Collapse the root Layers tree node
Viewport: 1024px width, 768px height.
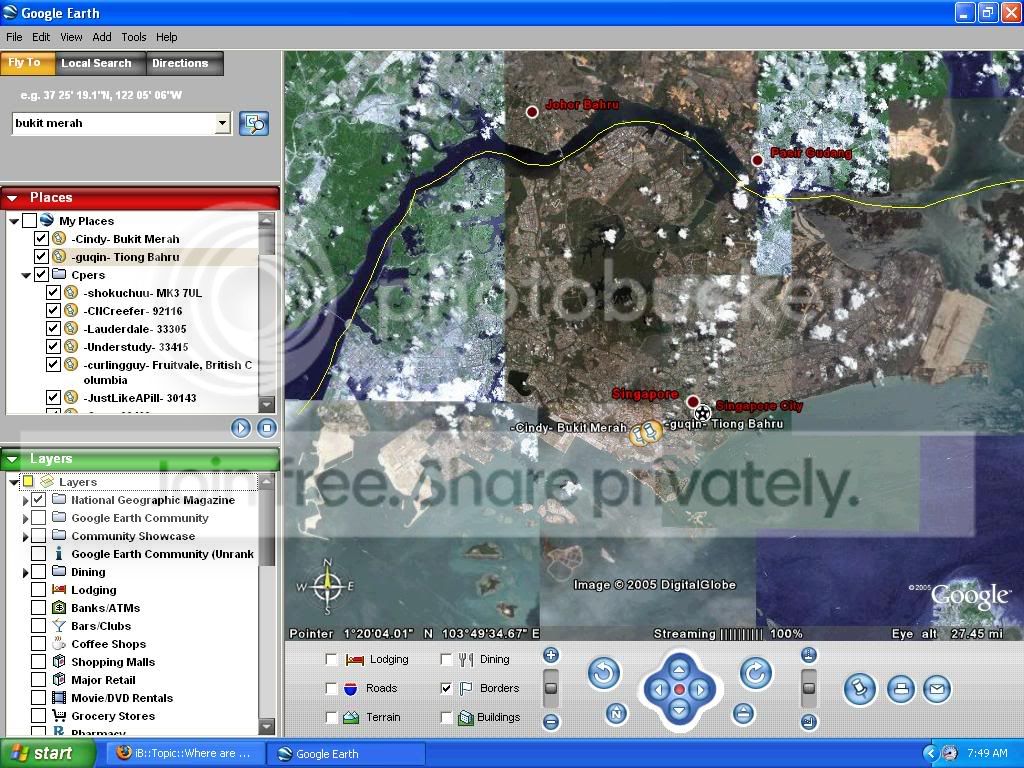14,482
